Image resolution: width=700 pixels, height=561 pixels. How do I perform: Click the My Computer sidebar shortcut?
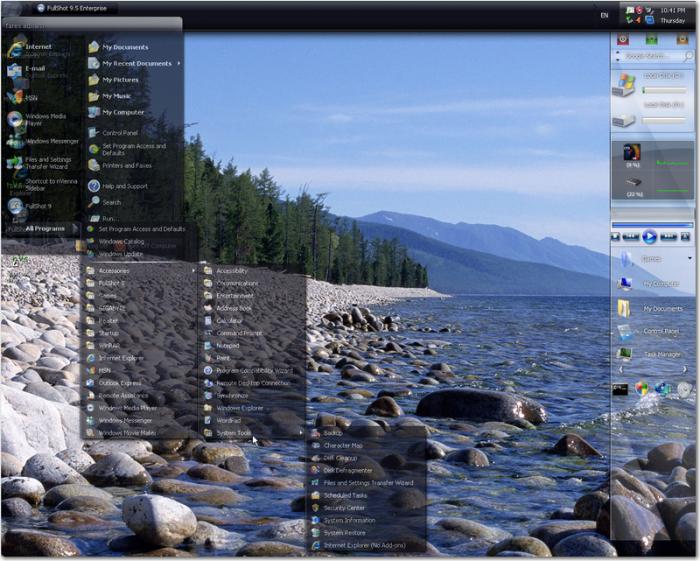661,283
